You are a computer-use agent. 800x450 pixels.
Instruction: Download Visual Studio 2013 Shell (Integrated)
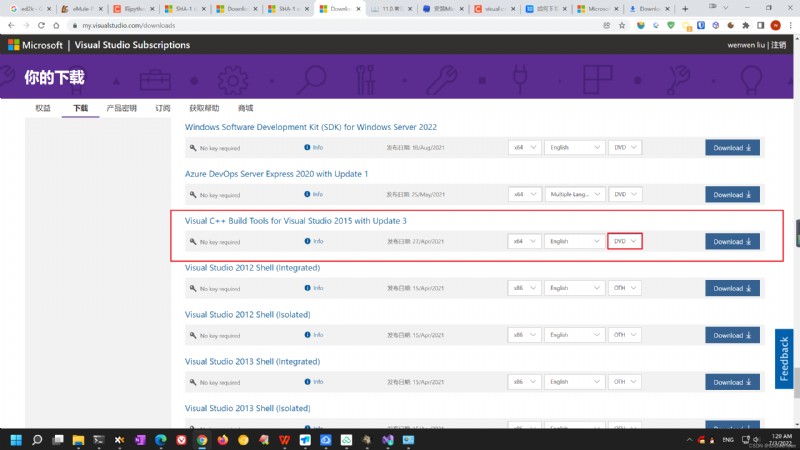(732, 383)
